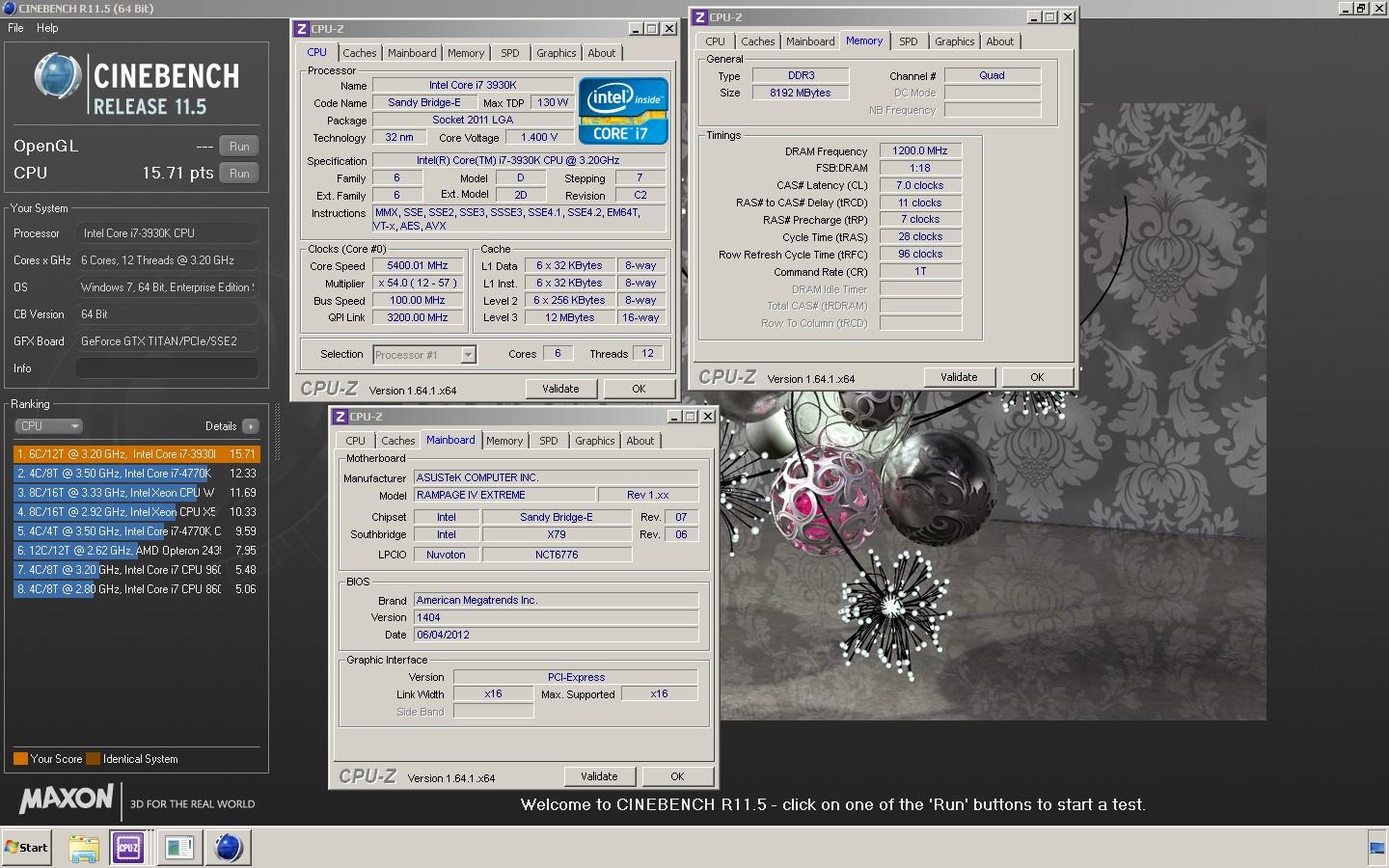Image resolution: width=1389 pixels, height=868 pixels.
Task: Switch to Caches tab in CPU window
Action: [x=360, y=53]
